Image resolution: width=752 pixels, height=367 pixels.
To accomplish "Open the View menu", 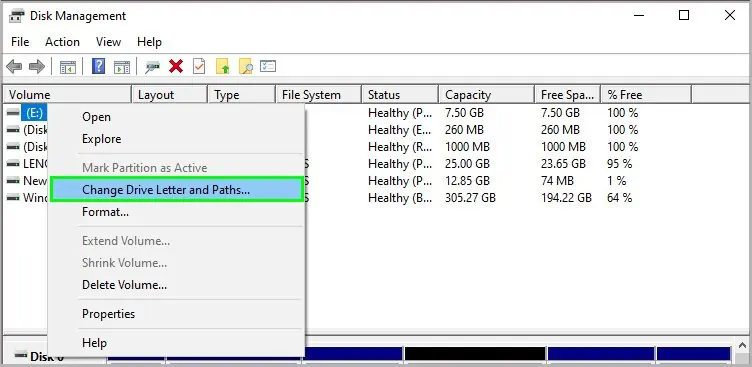I will (108, 42).
